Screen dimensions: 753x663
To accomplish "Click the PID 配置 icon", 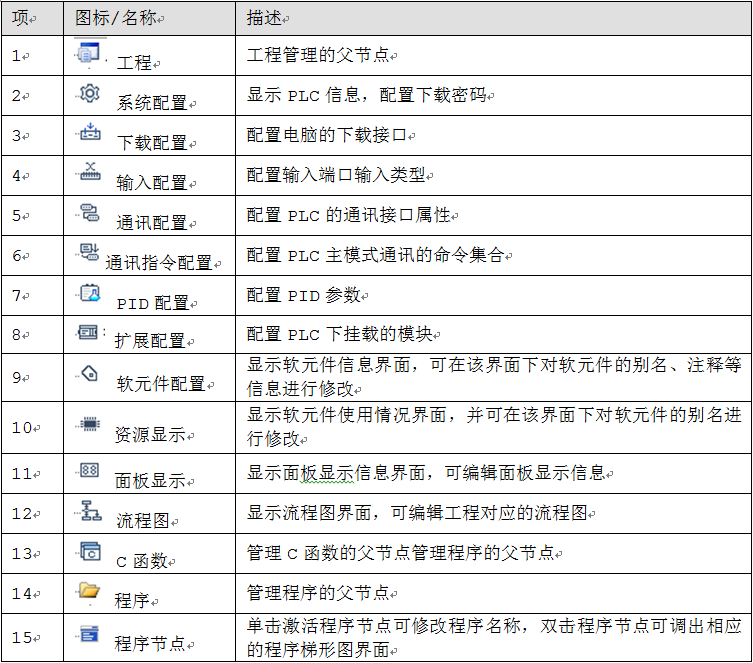I will pos(90,292).
